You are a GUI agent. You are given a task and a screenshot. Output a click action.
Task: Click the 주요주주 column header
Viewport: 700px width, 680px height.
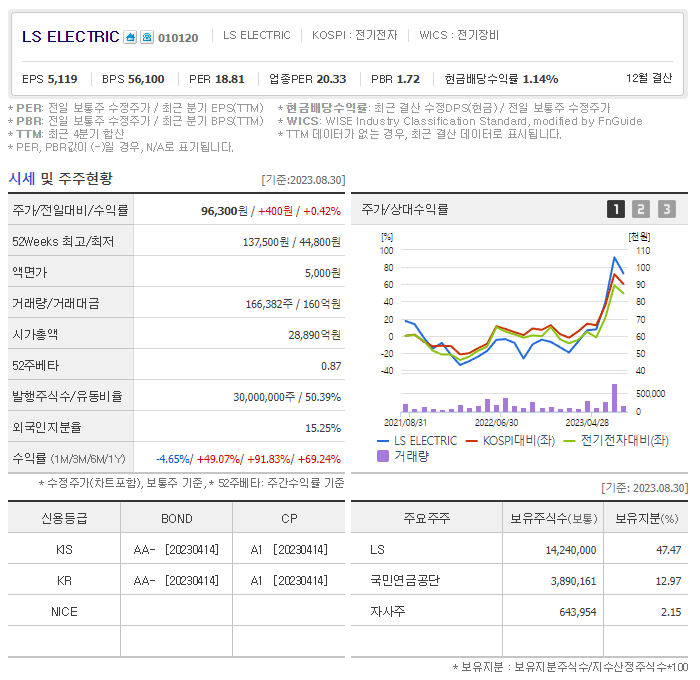427,518
